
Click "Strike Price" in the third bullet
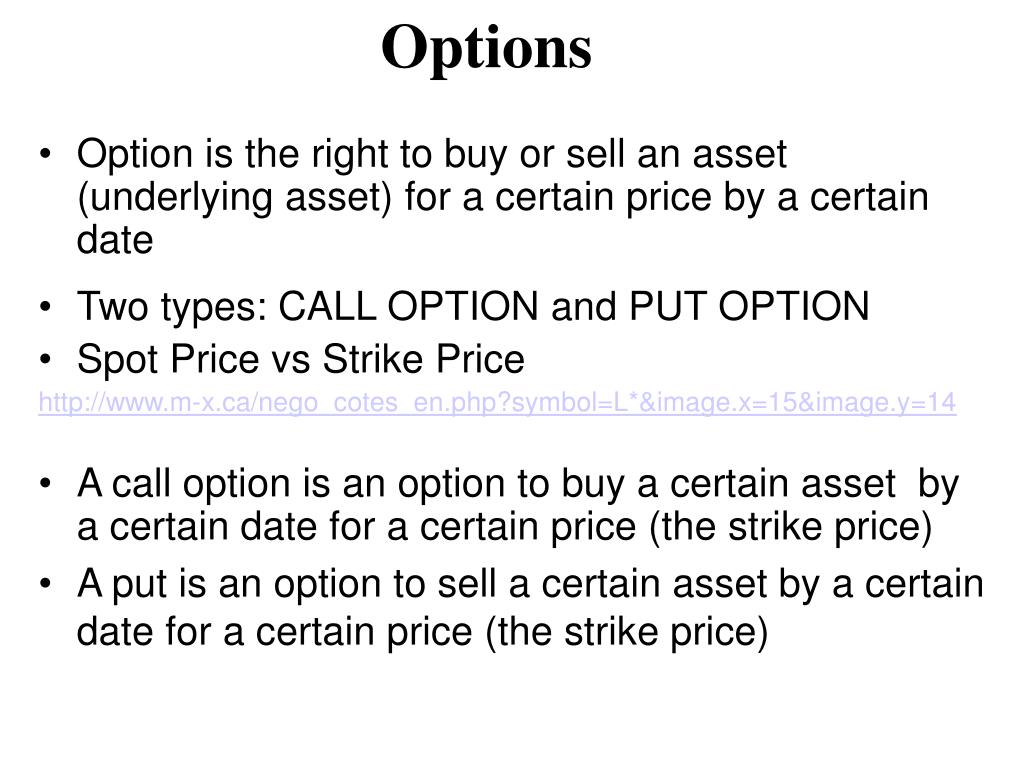pos(424,359)
